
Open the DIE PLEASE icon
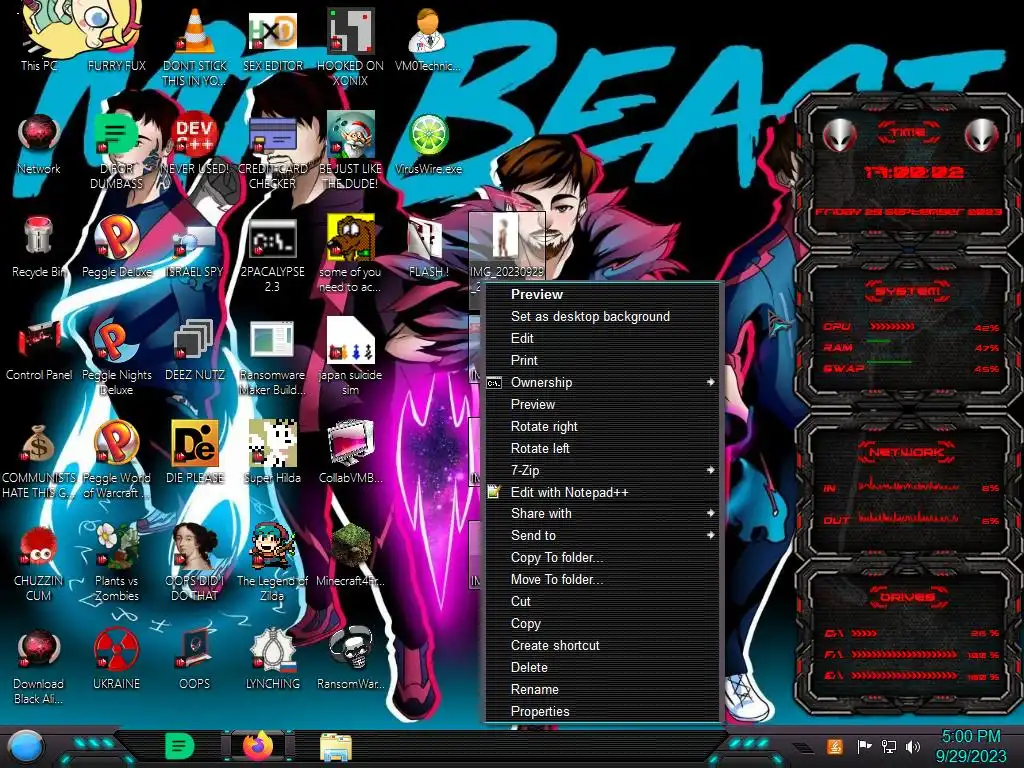pyautogui.click(x=195, y=452)
